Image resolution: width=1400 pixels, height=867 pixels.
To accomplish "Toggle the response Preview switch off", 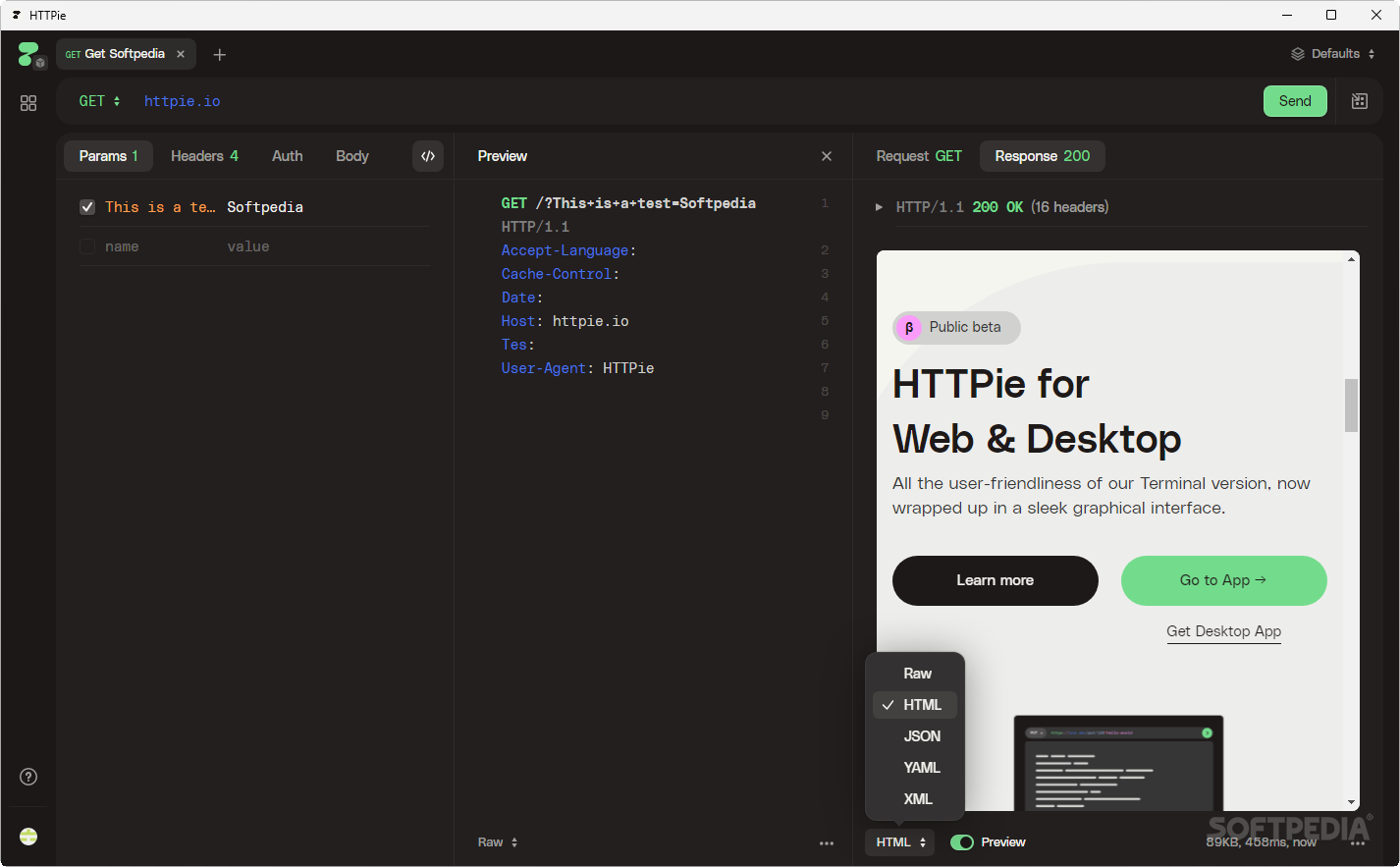I will point(962,842).
